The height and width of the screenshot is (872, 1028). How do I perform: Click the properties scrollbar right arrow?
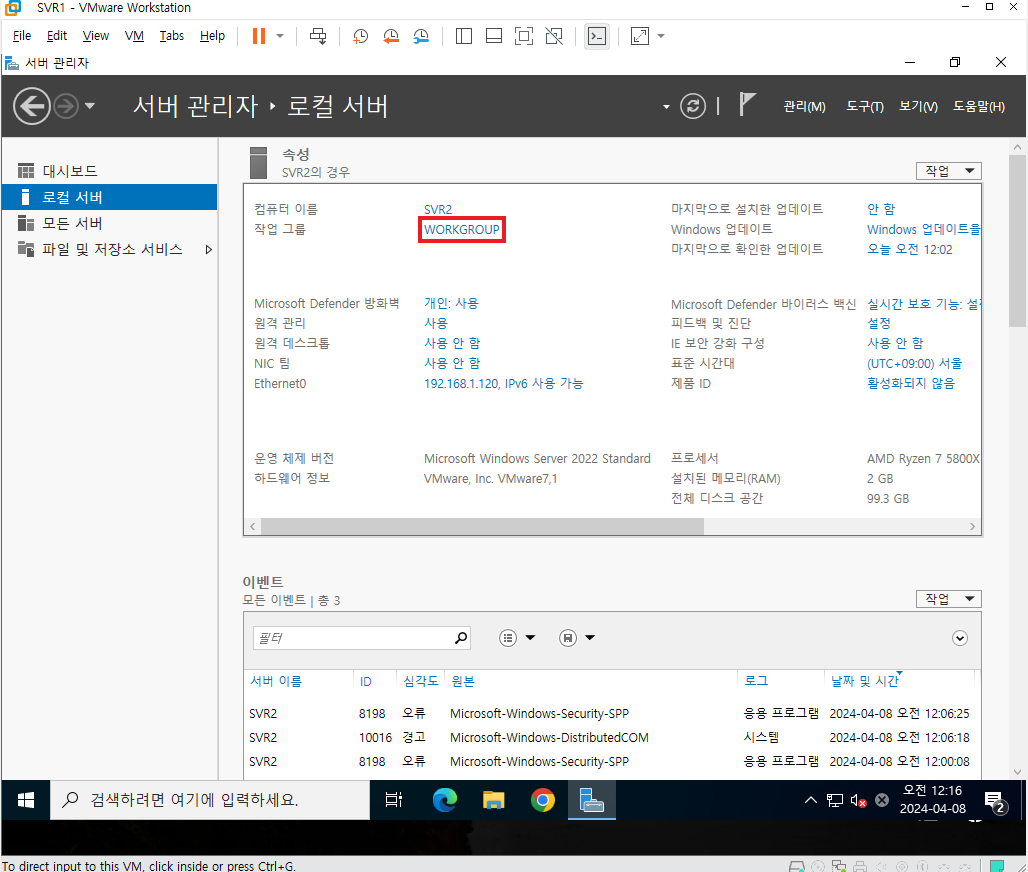(x=972, y=526)
